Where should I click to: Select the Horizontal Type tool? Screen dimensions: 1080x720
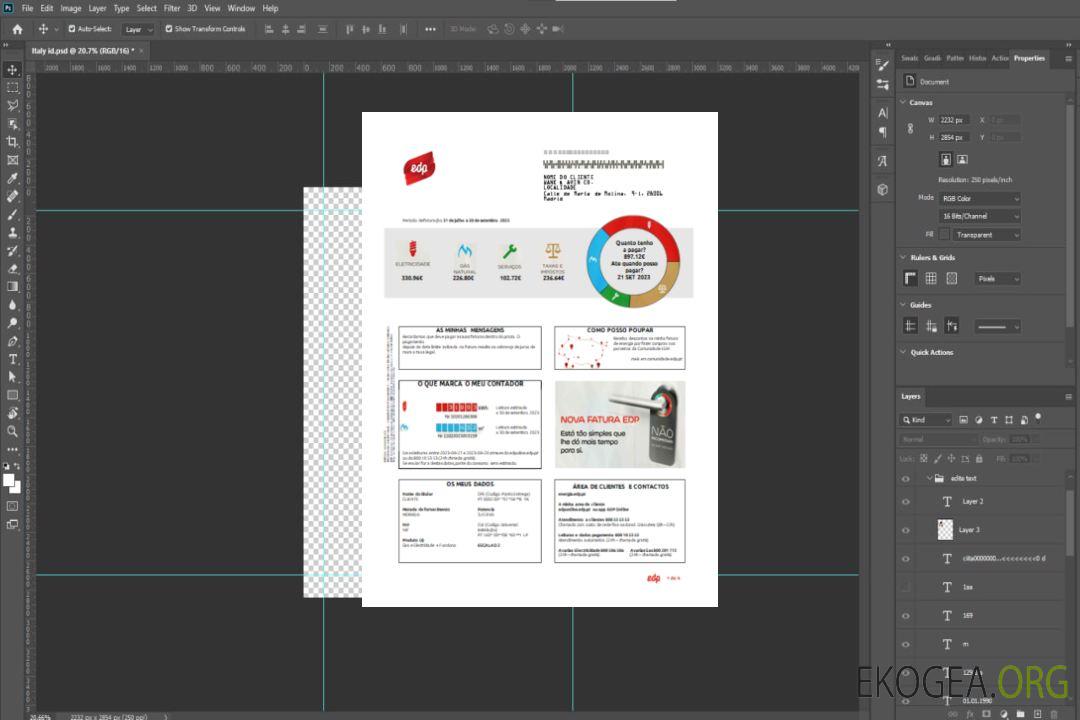click(x=12, y=359)
